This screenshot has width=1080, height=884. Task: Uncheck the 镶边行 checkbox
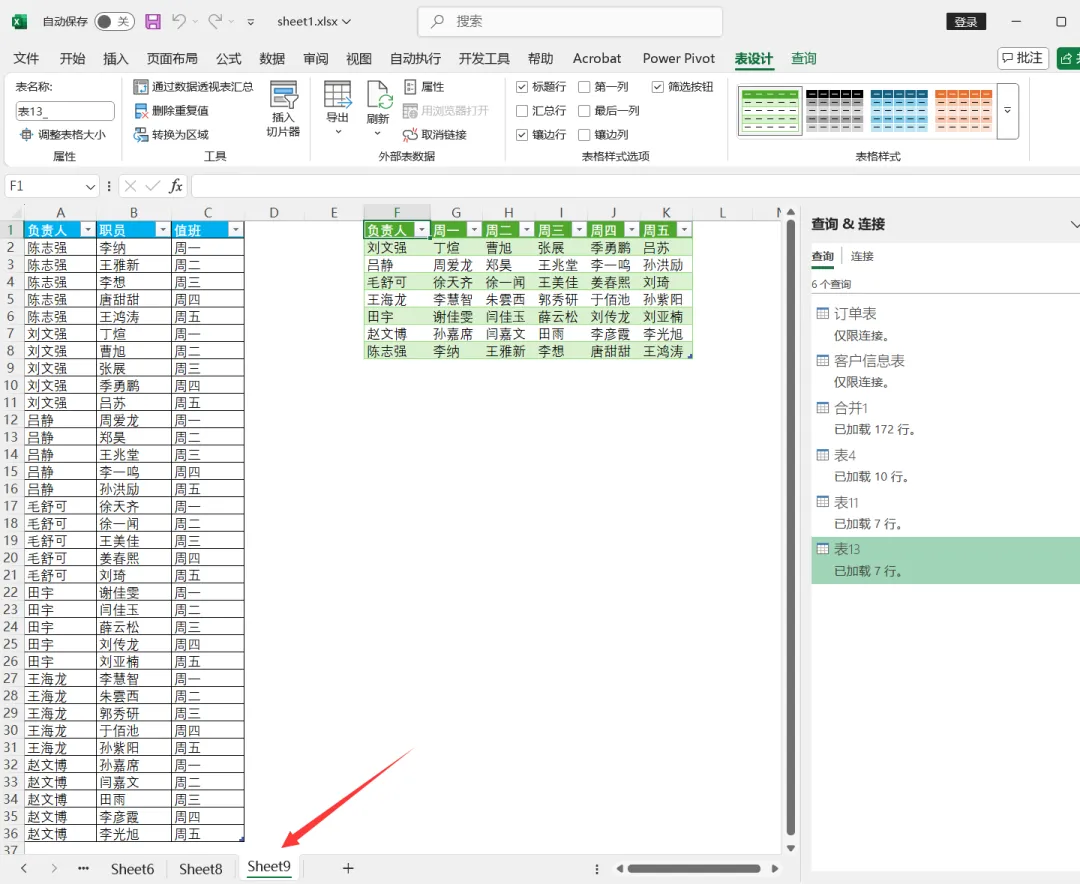coord(522,135)
